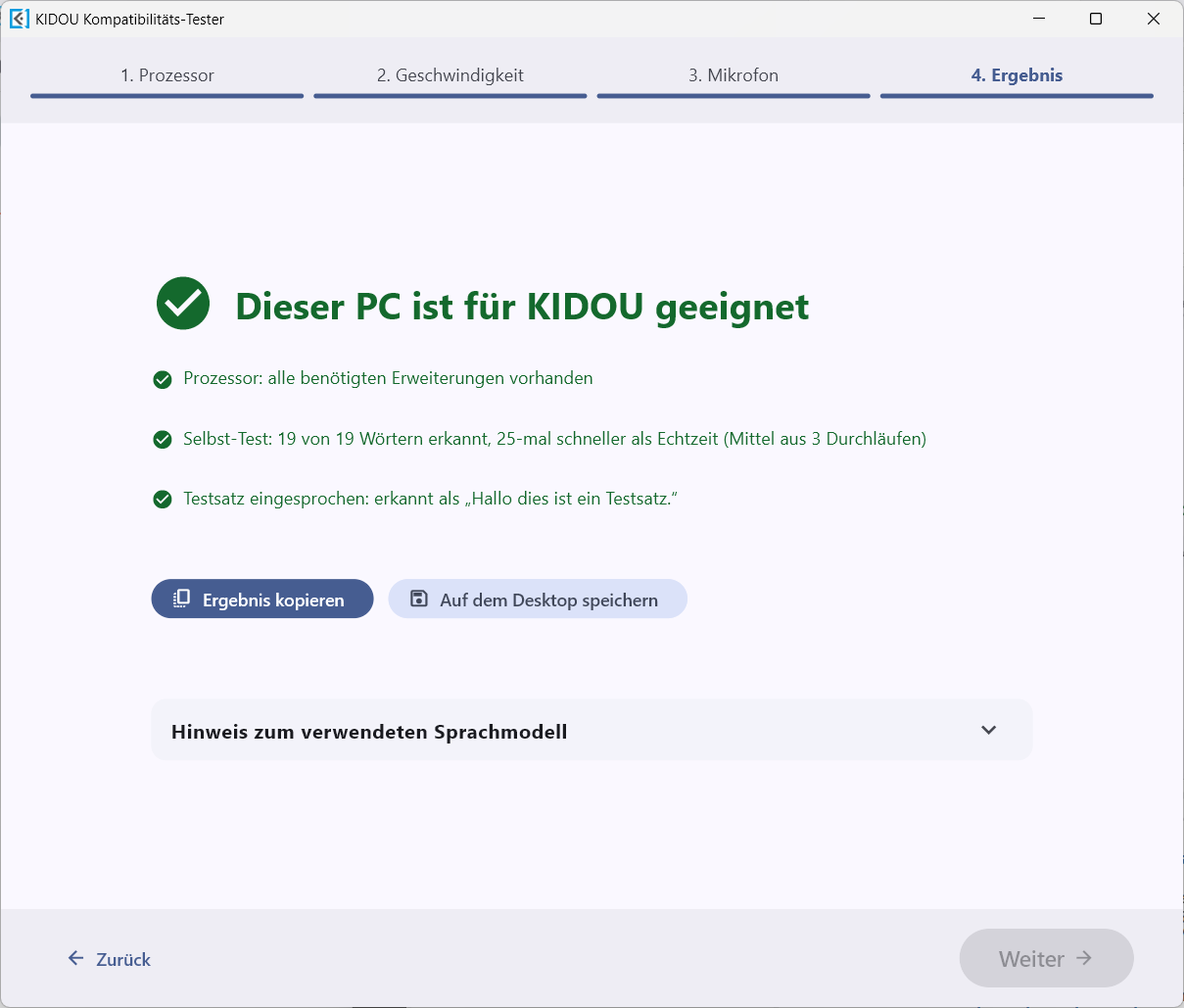Close the KIDOU tester window
Screen dimensions: 1184x1008
click(1154, 19)
